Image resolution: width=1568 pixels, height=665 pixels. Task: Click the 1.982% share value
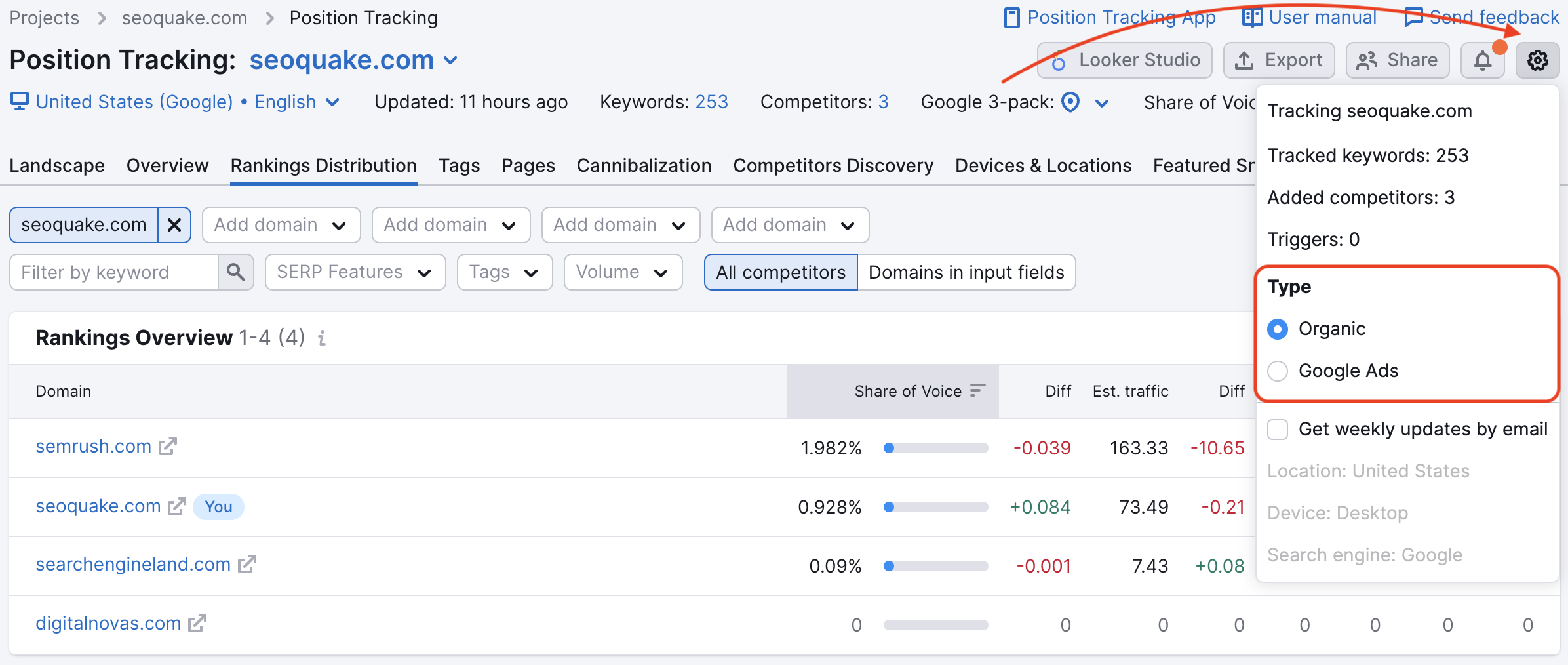[831, 449]
